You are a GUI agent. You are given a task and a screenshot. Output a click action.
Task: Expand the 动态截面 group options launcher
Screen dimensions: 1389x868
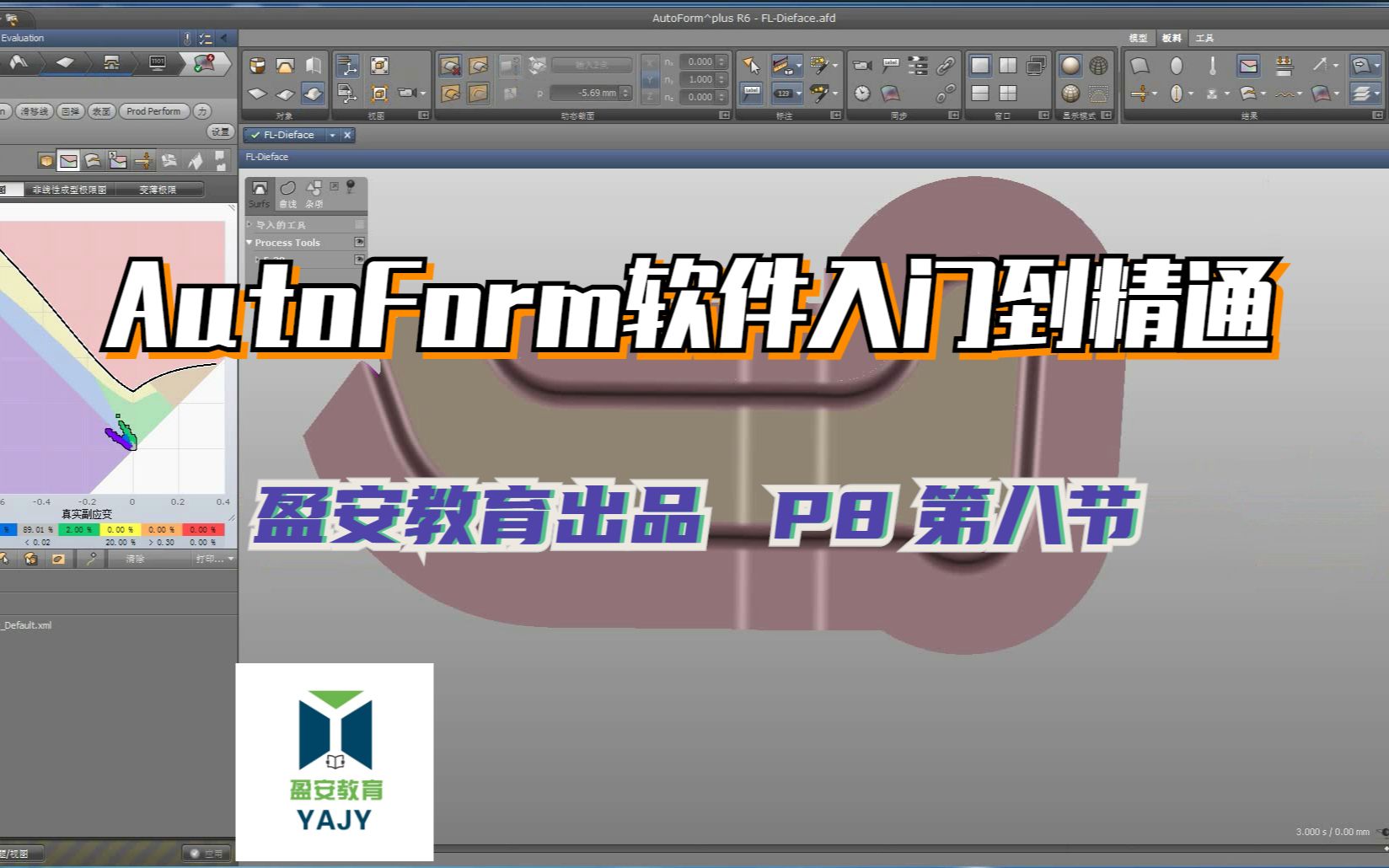[x=724, y=115]
